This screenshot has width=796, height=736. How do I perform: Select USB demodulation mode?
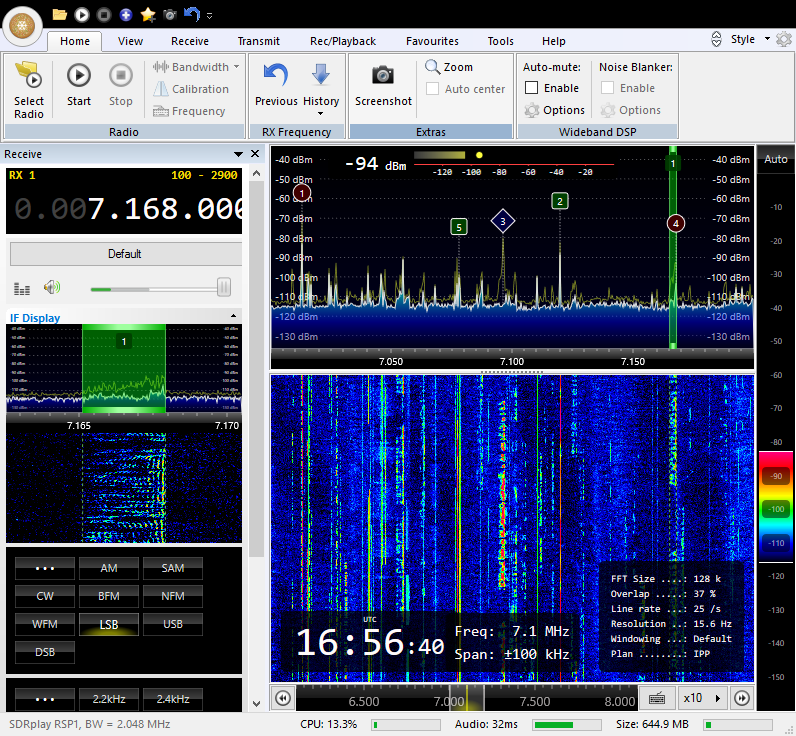[x=173, y=624]
